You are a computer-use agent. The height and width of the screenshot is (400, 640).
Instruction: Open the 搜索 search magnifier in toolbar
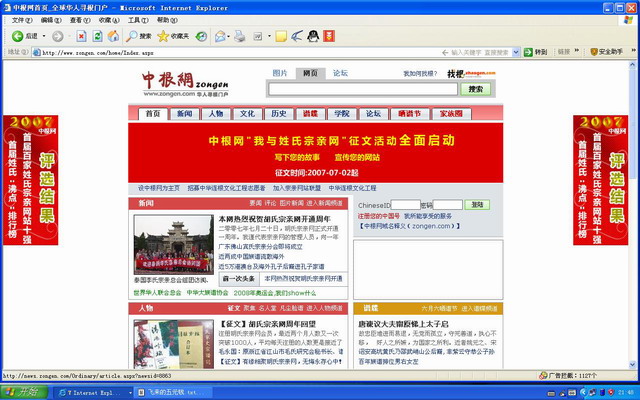point(138,36)
